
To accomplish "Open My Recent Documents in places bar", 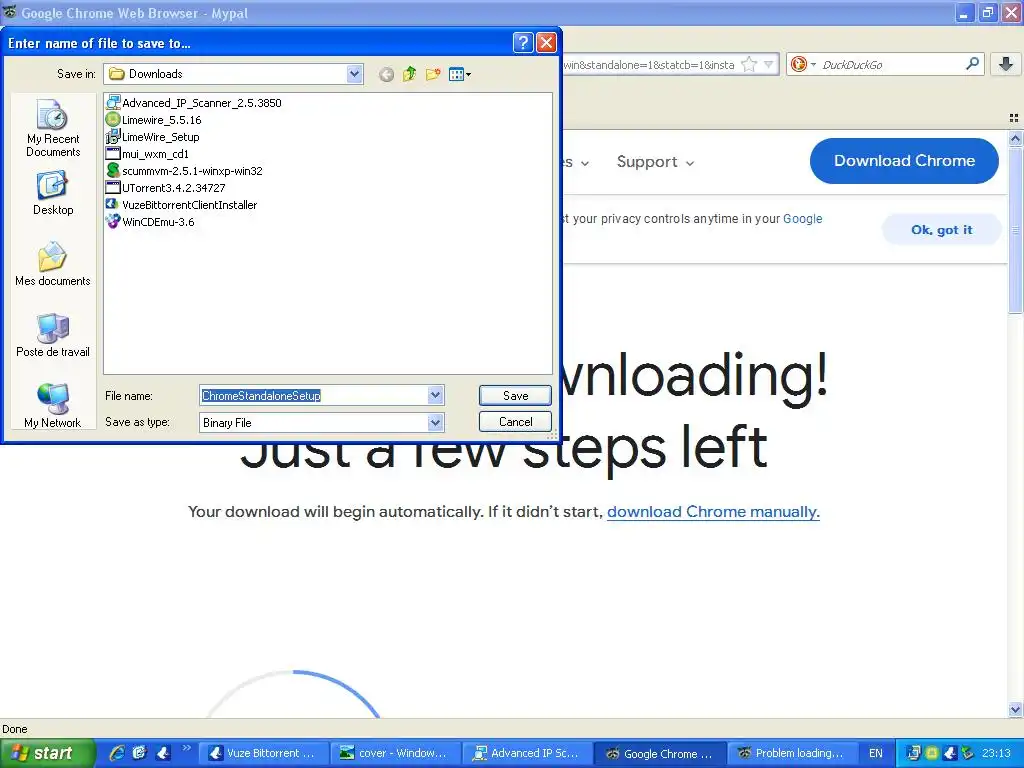I will [53, 129].
